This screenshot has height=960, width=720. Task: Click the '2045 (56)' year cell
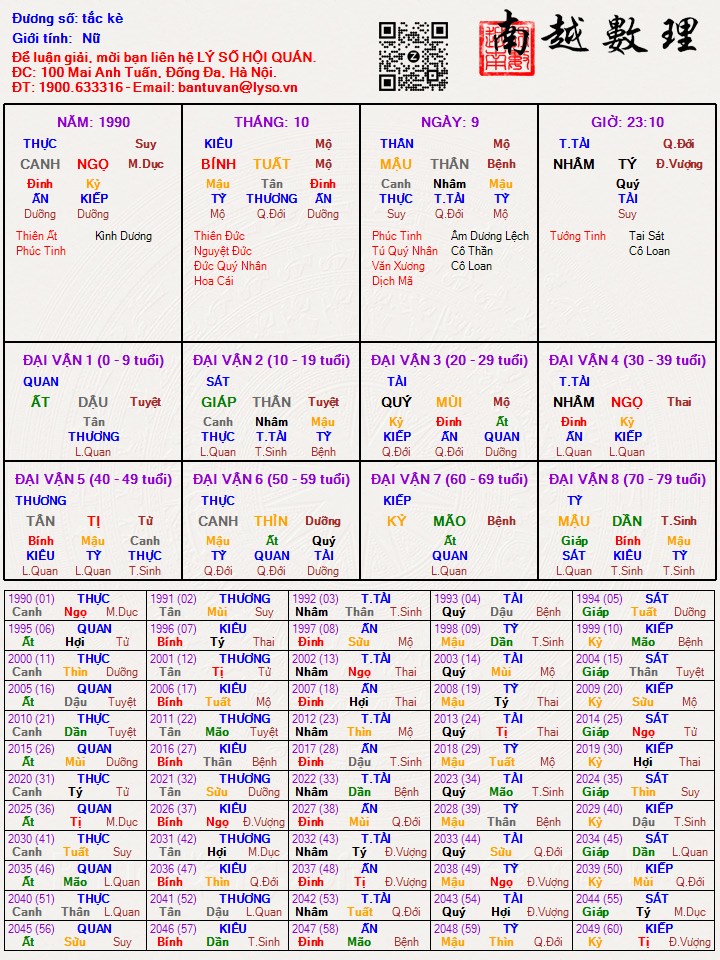(75, 936)
